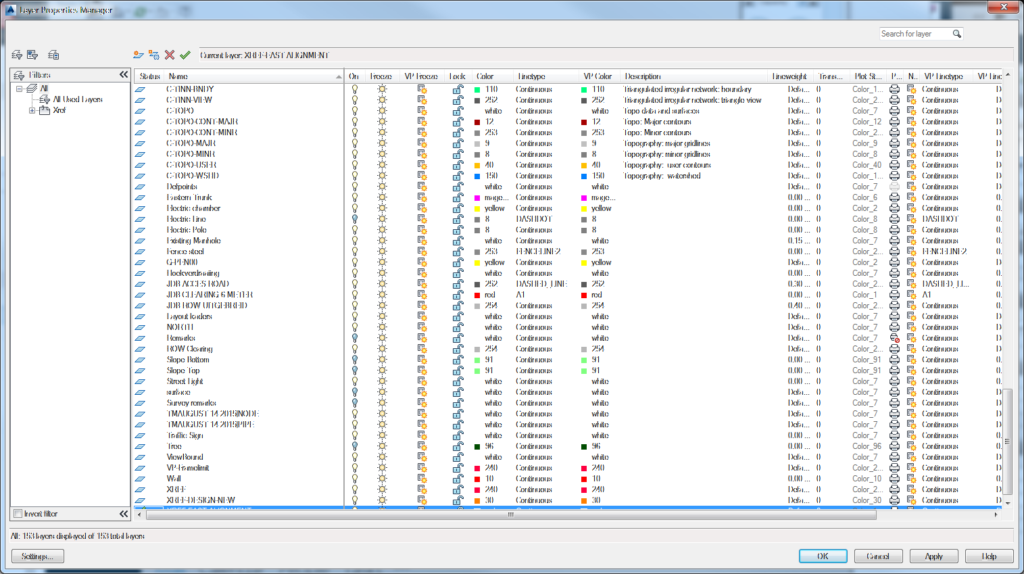Collapse the Filters panel using double chevron
Screen dimensions: 1024x574
click(x=123, y=75)
